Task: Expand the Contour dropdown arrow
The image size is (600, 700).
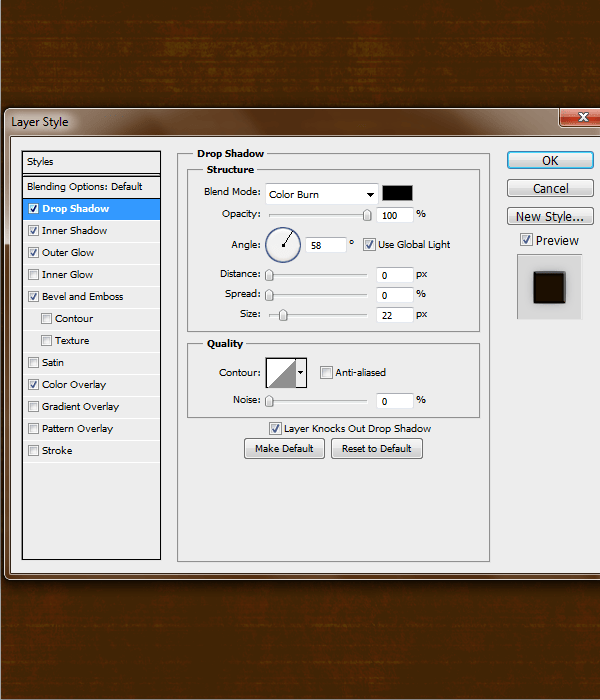Action: 301,372
